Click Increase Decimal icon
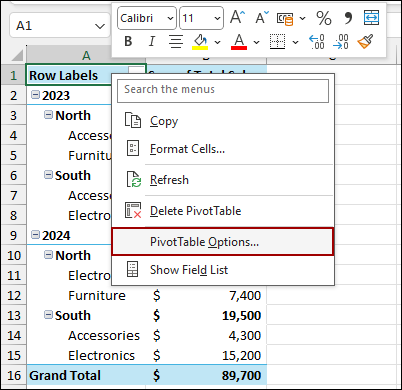The image size is (402, 390). pos(316,42)
